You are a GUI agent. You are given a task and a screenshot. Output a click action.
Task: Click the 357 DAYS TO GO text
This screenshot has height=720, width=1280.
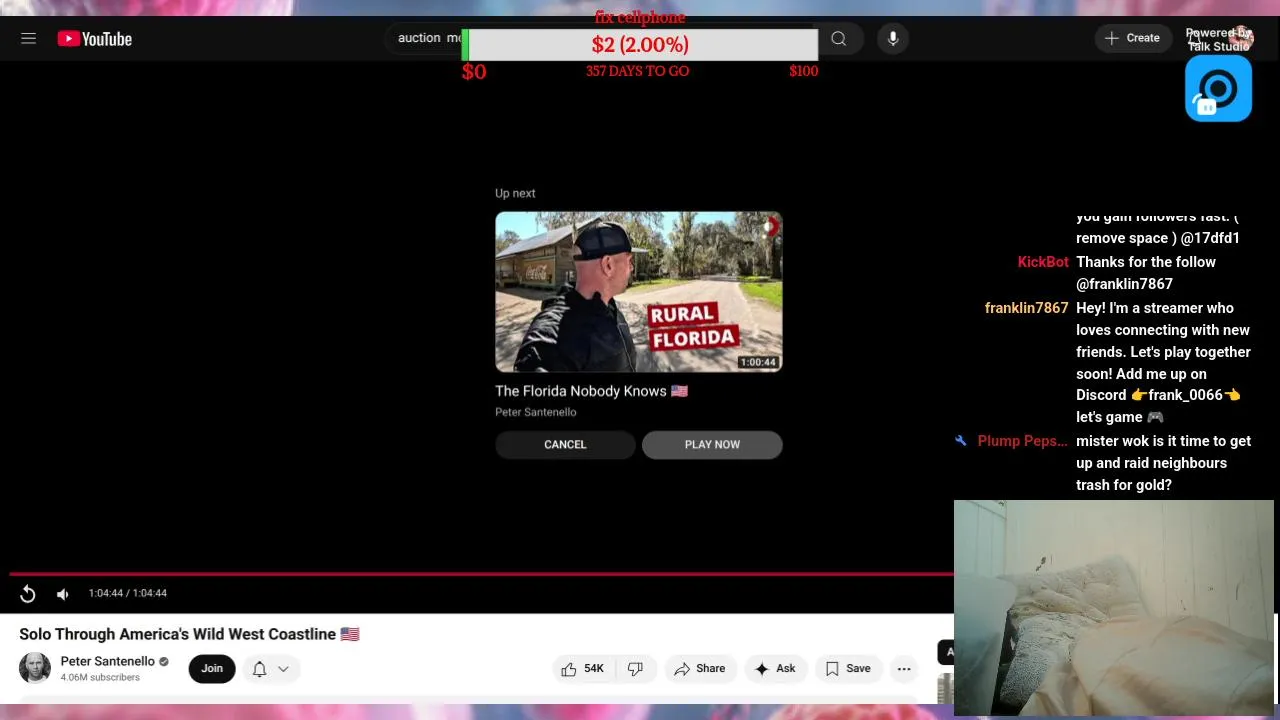pyautogui.click(x=637, y=71)
